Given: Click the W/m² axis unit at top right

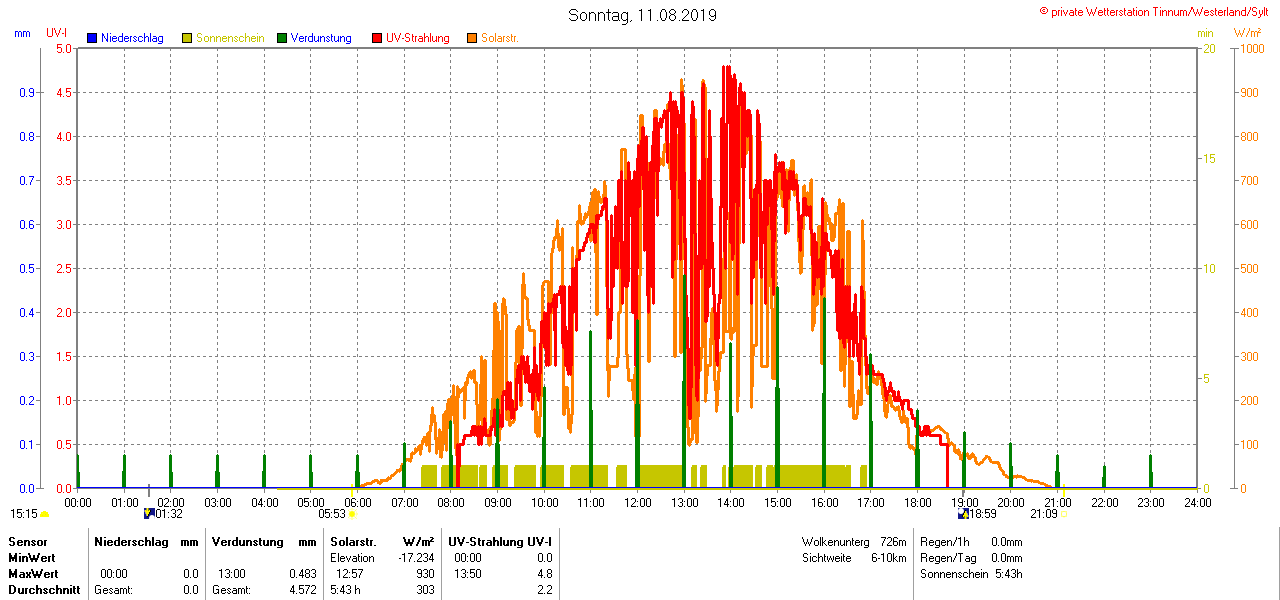Looking at the screenshot, I should tap(1247, 33).
